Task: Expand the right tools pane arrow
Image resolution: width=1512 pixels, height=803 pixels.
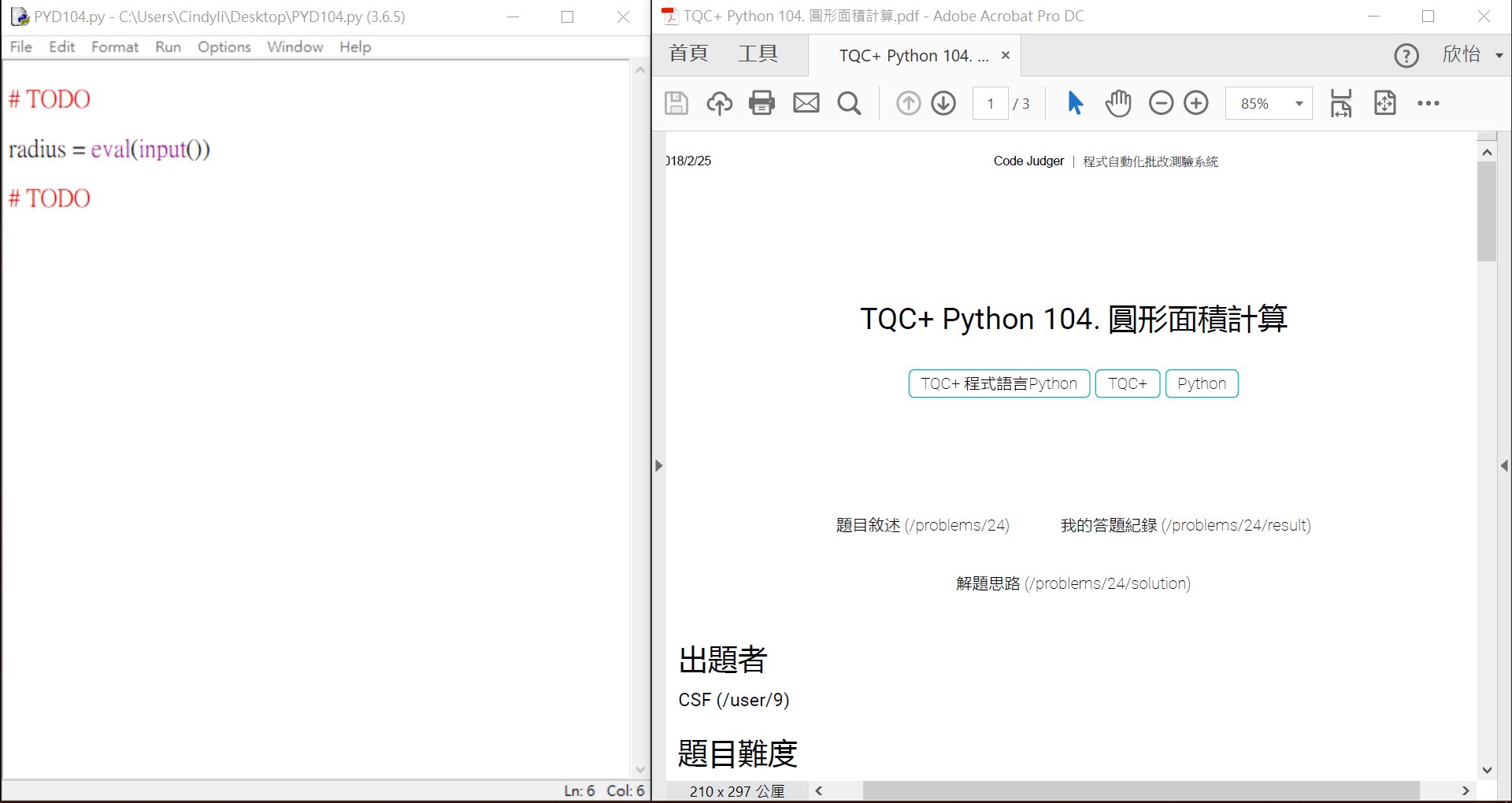Action: click(x=1504, y=465)
